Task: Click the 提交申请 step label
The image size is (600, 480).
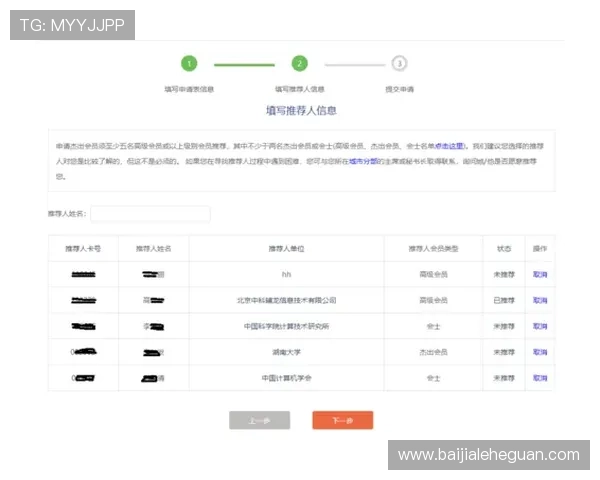Action: tap(399, 89)
